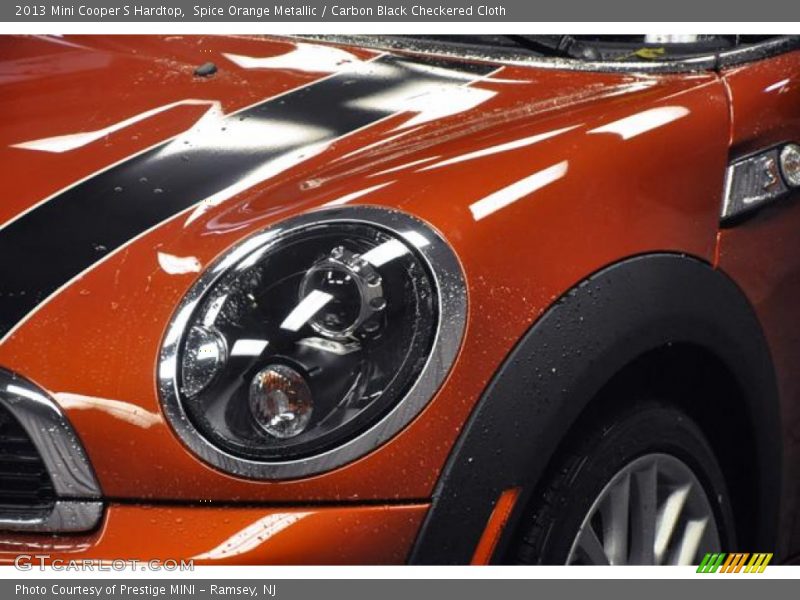800x600 pixels.
Task: Click the Photo Courtesy of text
Action: [70, 589]
